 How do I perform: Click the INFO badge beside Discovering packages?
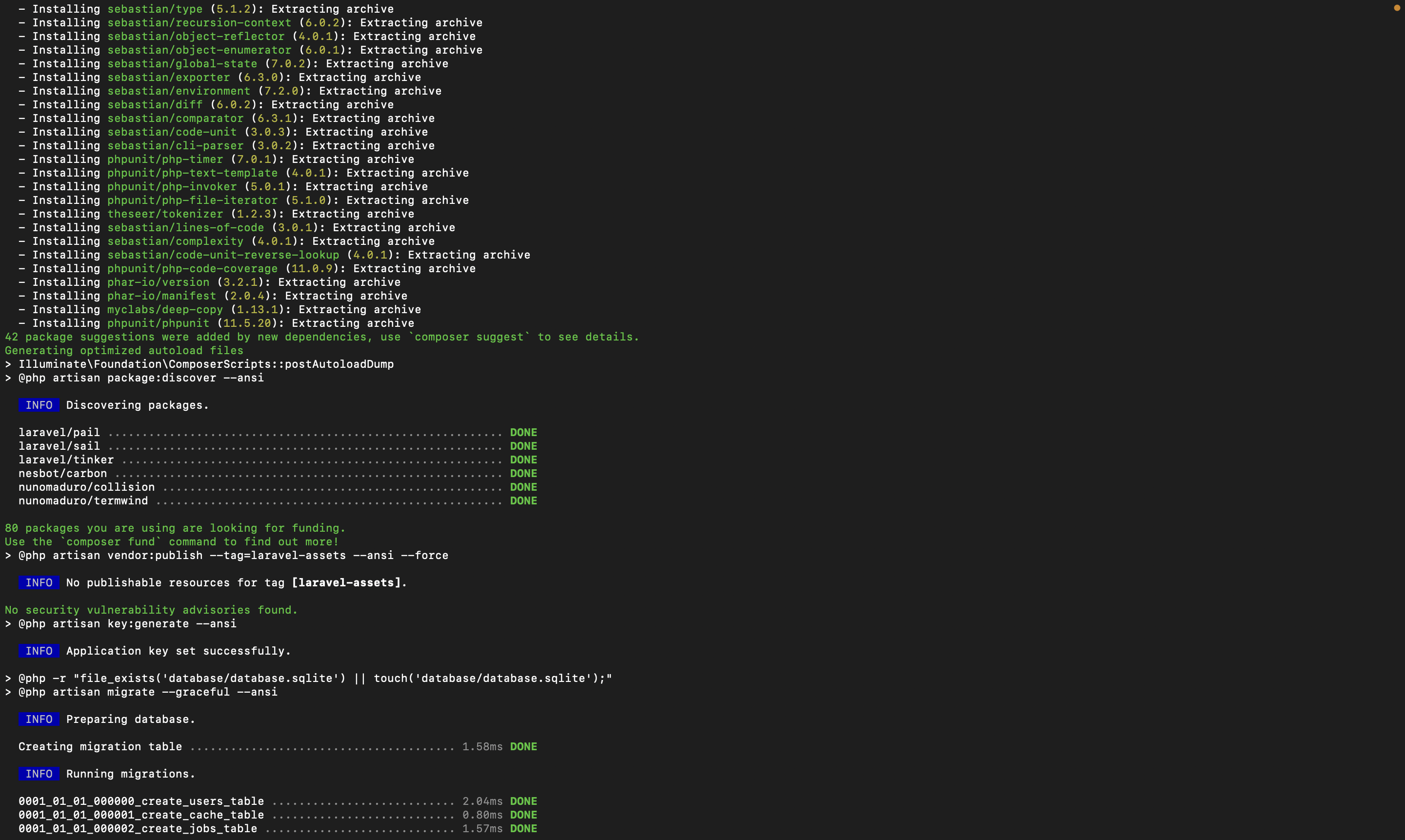[39, 405]
